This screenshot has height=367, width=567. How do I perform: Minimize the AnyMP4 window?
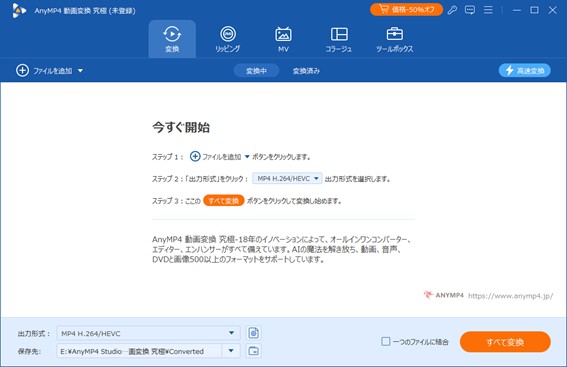517,10
